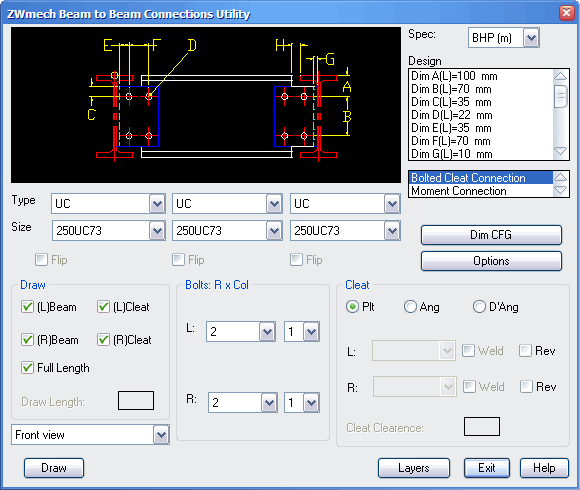Click the connection type list scroll down arrow
This screenshot has height=490, width=580.
click(x=561, y=190)
